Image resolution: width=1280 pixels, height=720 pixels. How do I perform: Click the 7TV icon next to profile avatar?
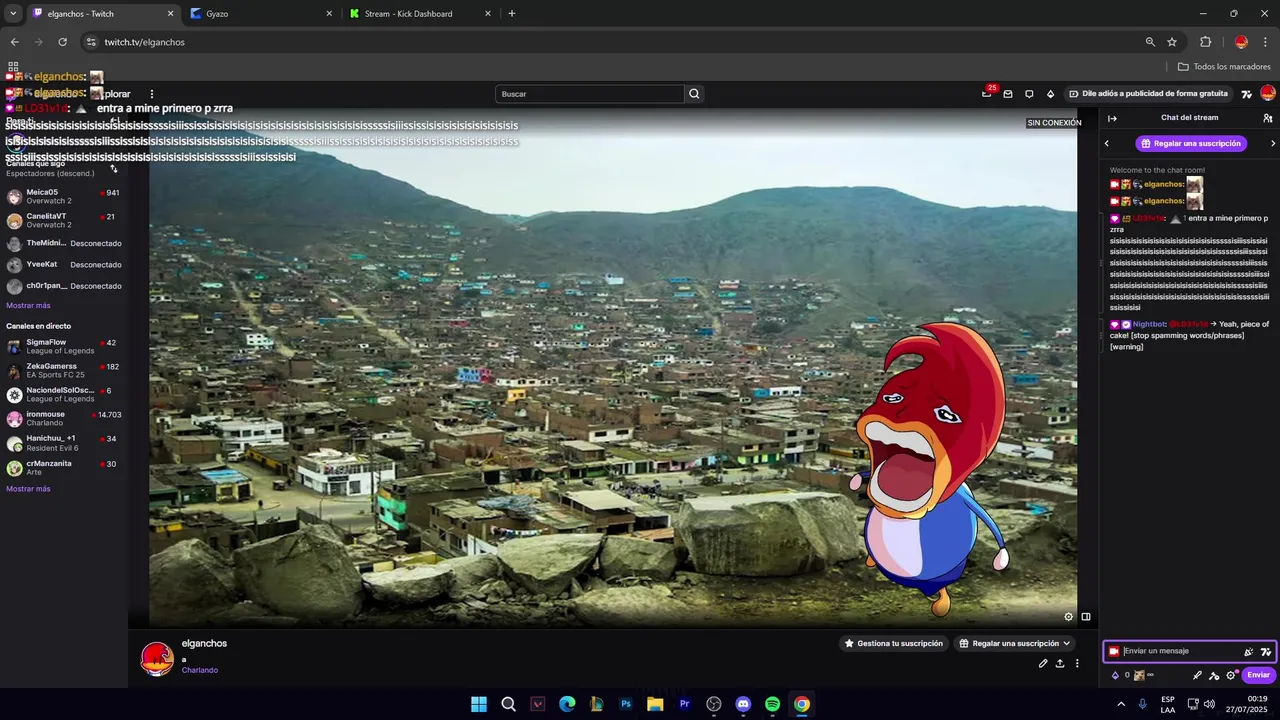1246,94
